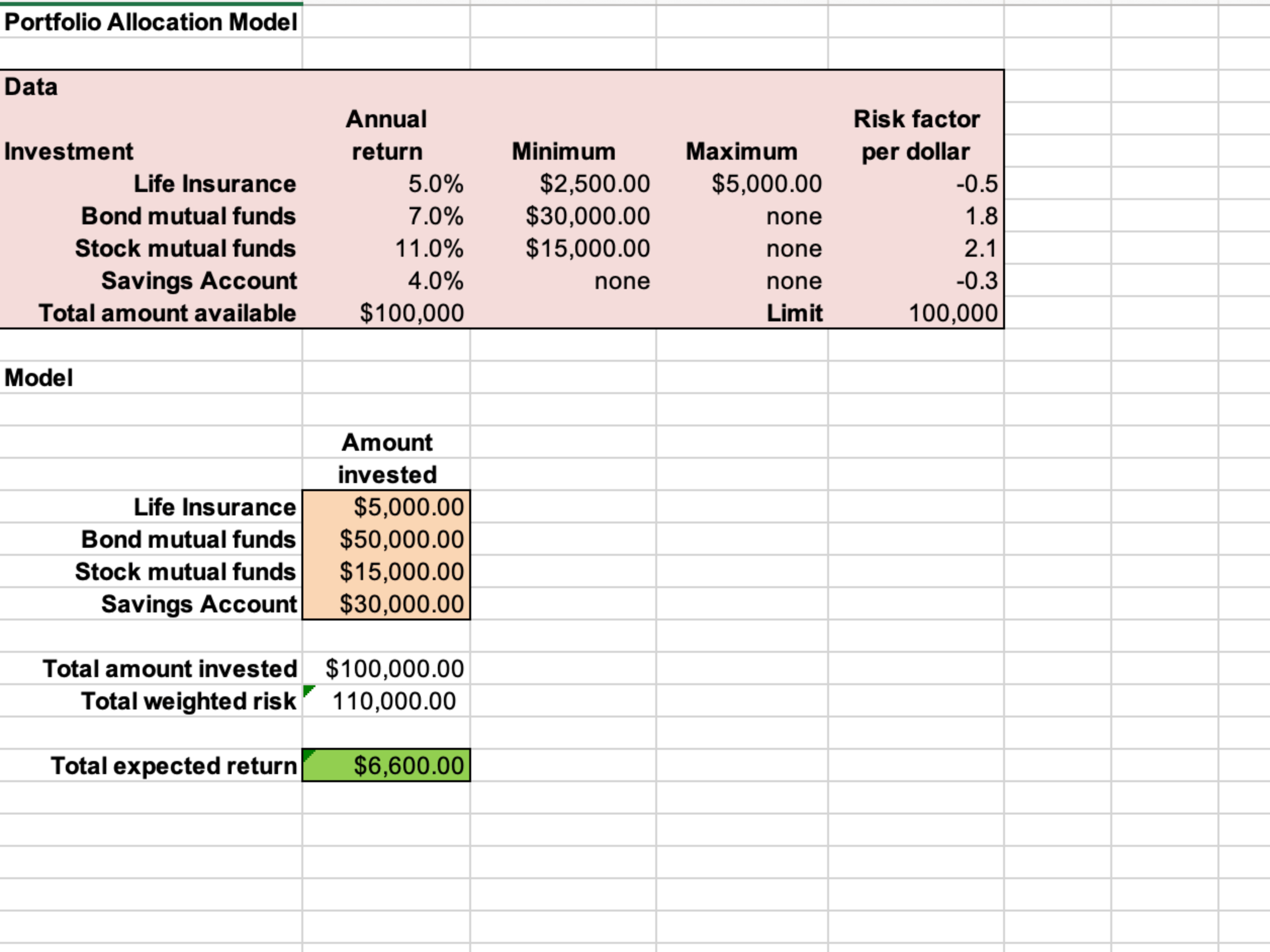Click Savings Account label in Model section

(x=151, y=604)
